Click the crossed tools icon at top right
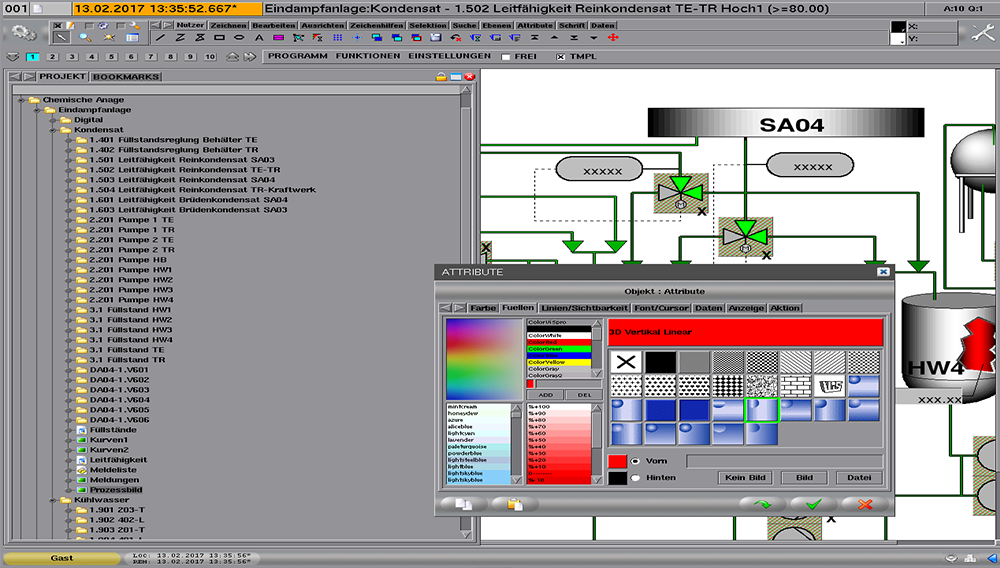 point(983,33)
